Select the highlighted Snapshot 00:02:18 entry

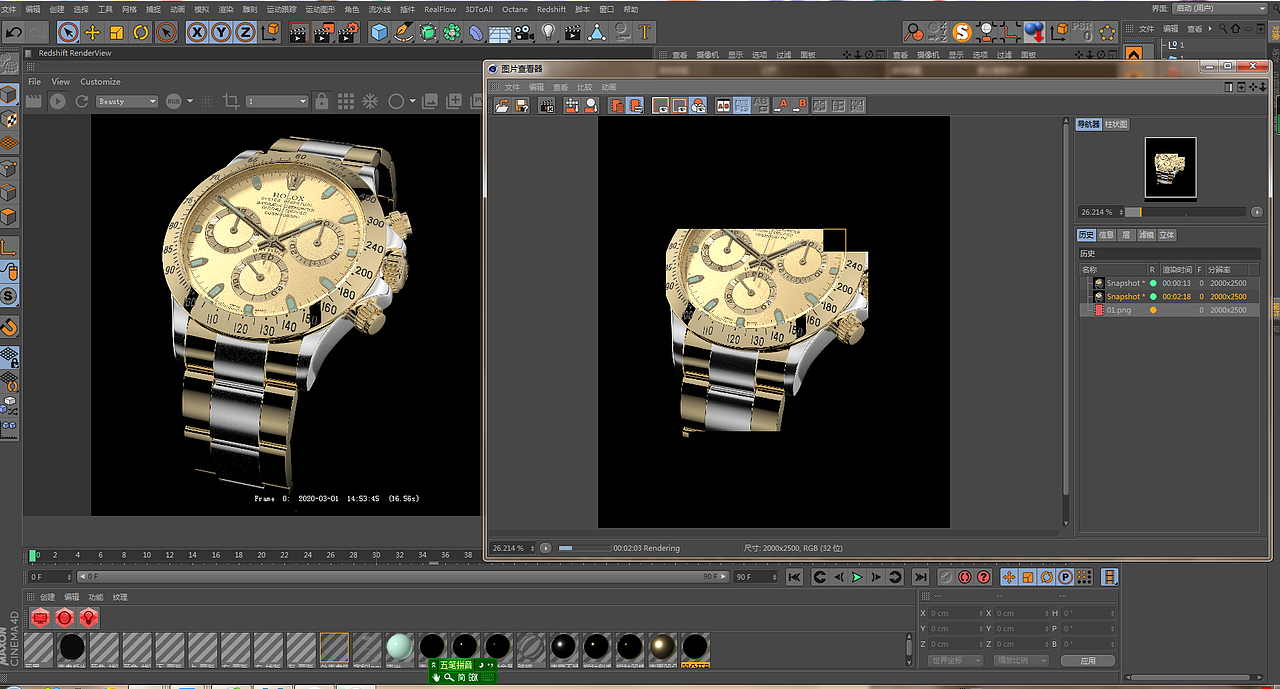(1170, 296)
